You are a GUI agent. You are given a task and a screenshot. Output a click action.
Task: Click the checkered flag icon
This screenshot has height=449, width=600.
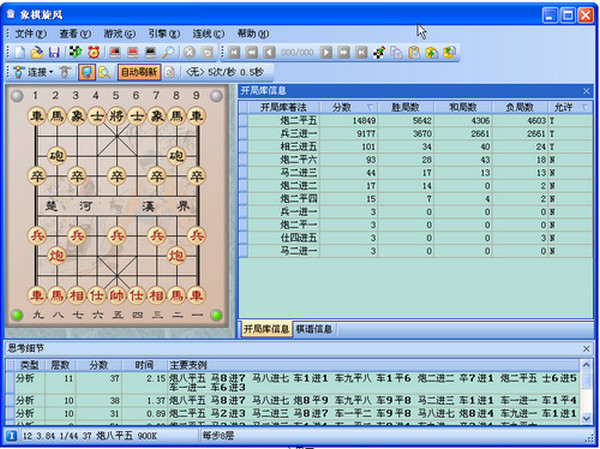click(x=379, y=52)
